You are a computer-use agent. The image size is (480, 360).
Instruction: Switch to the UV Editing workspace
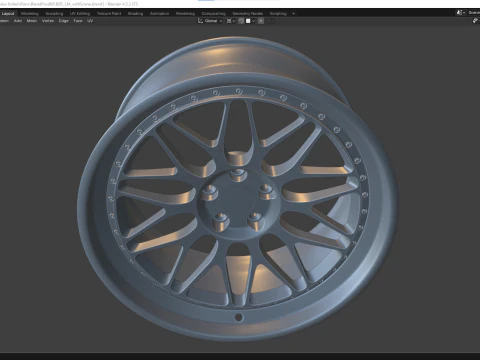click(80, 14)
